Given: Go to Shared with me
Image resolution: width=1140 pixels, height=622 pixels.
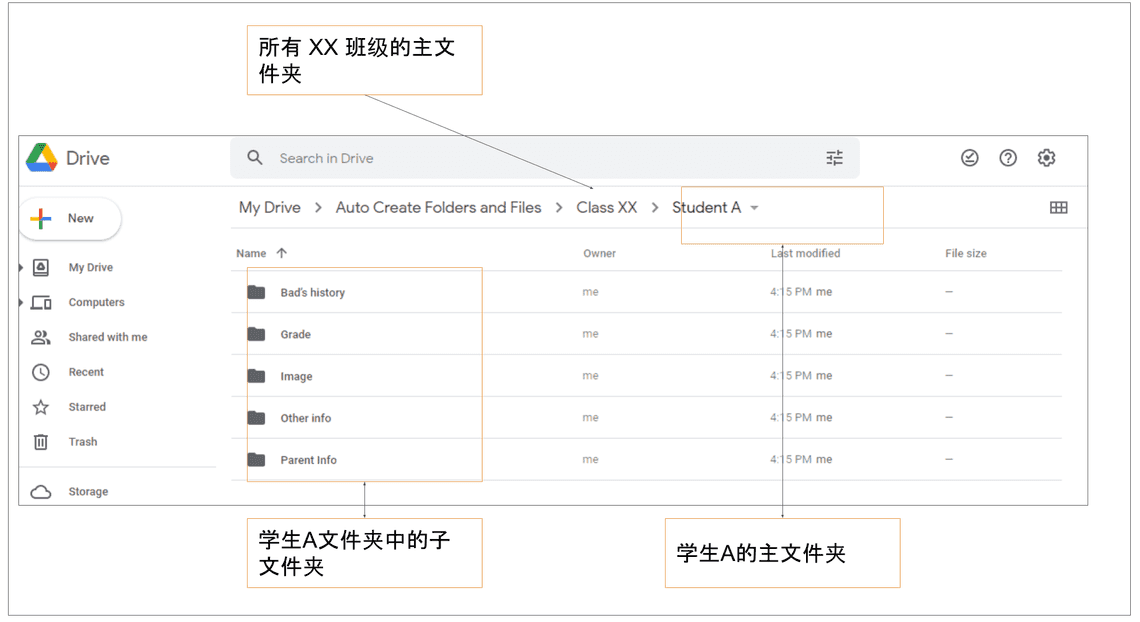Looking at the screenshot, I should (107, 337).
